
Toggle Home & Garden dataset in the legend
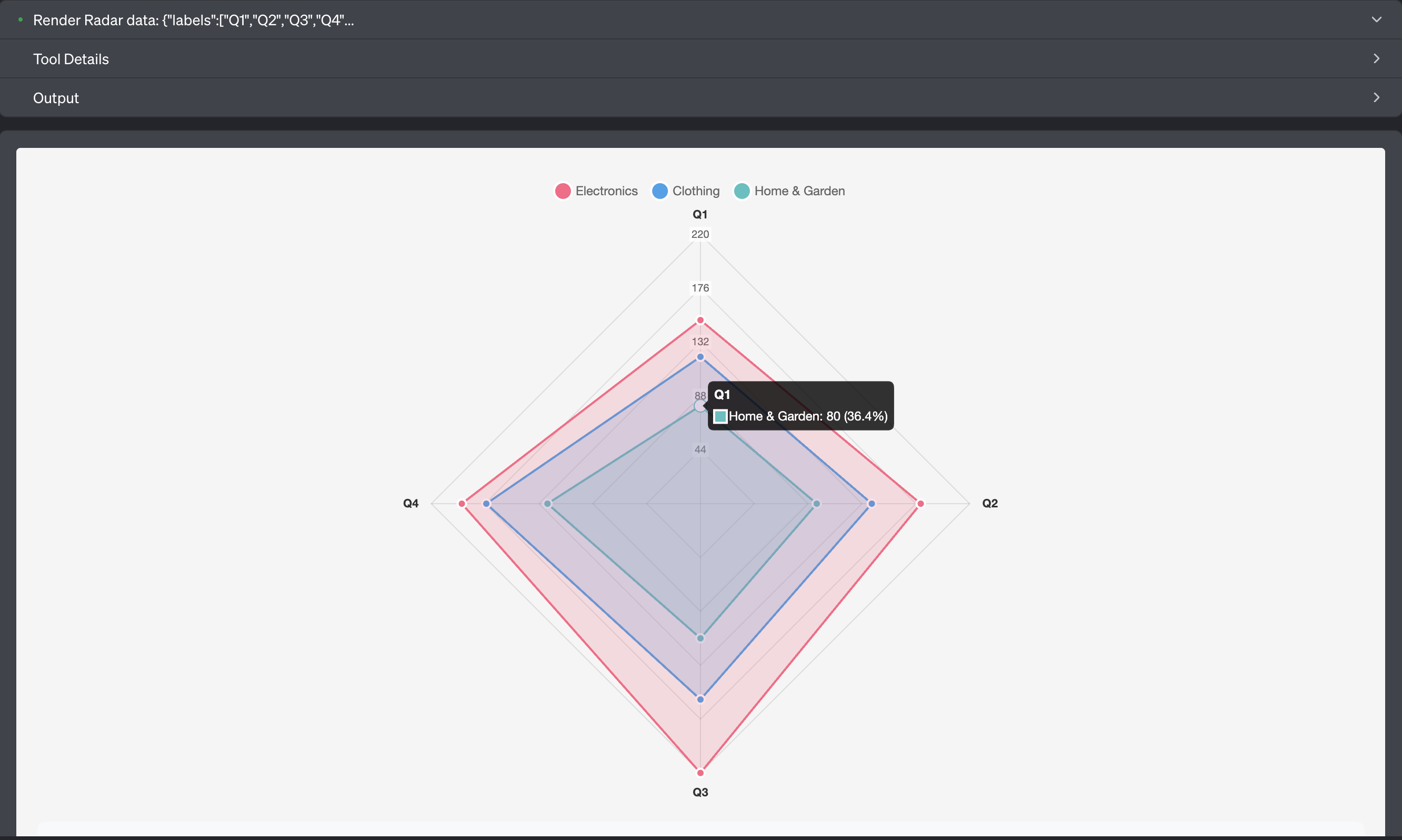799,192
